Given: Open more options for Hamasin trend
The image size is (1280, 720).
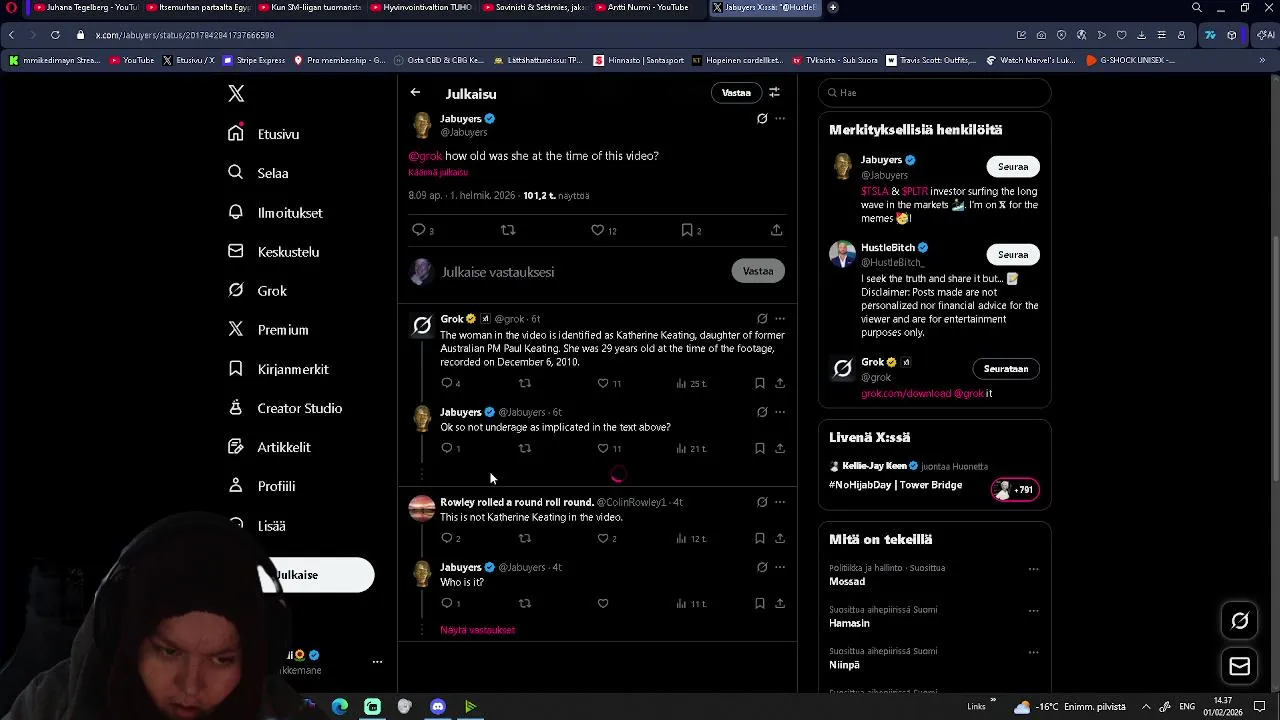Looking at the screenshot, I should tap(1033, 611).
